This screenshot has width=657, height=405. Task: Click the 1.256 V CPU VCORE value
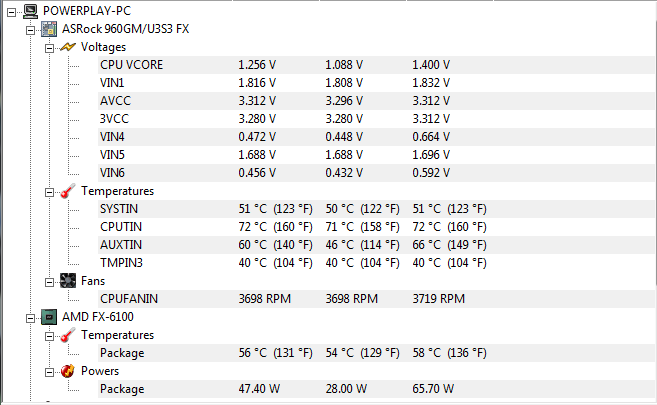tap(257, 65)
